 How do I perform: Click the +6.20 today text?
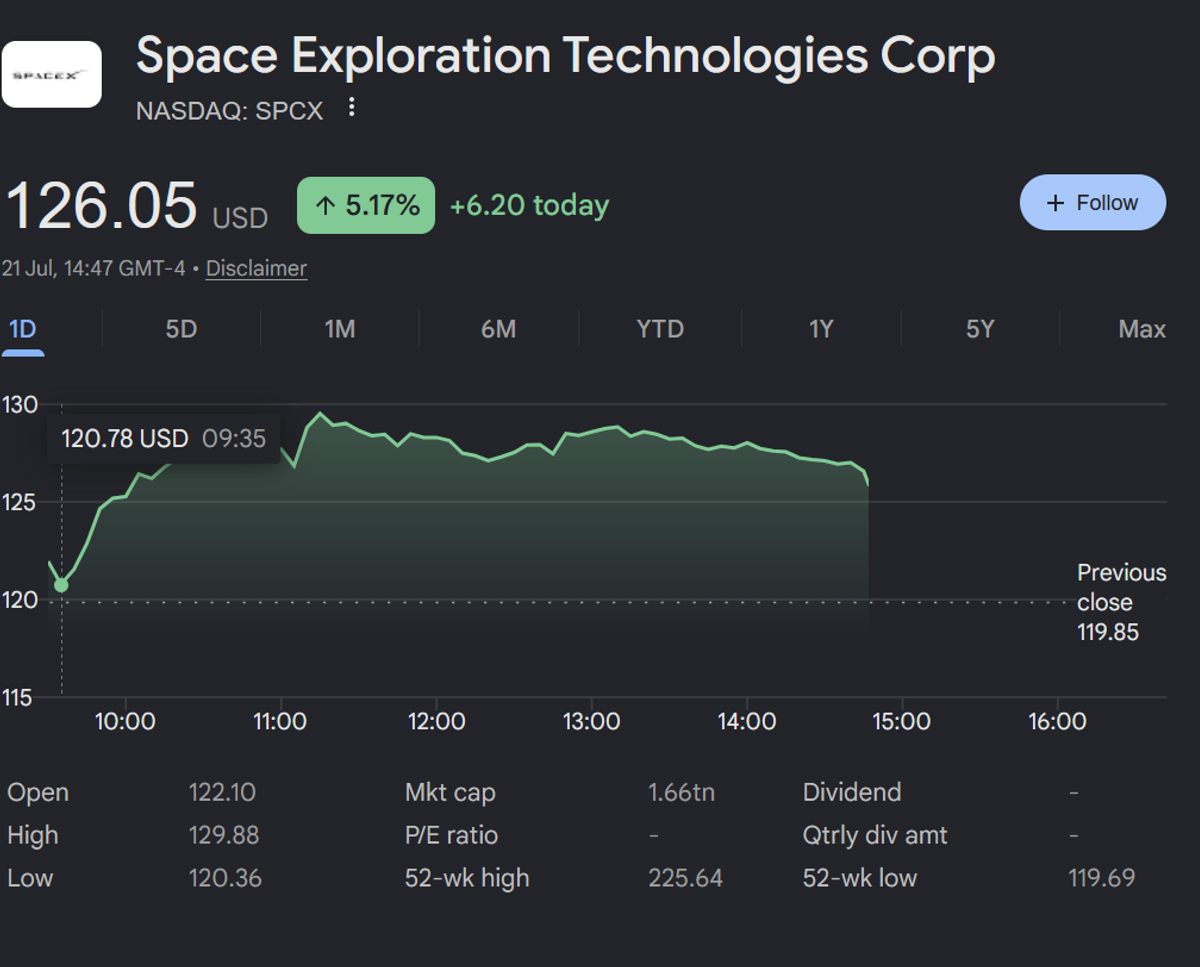[x=529, y=205]
